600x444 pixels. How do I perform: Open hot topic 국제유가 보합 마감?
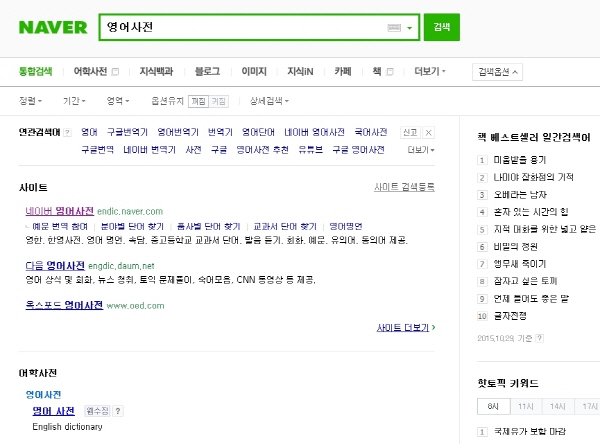pos(530,432)
